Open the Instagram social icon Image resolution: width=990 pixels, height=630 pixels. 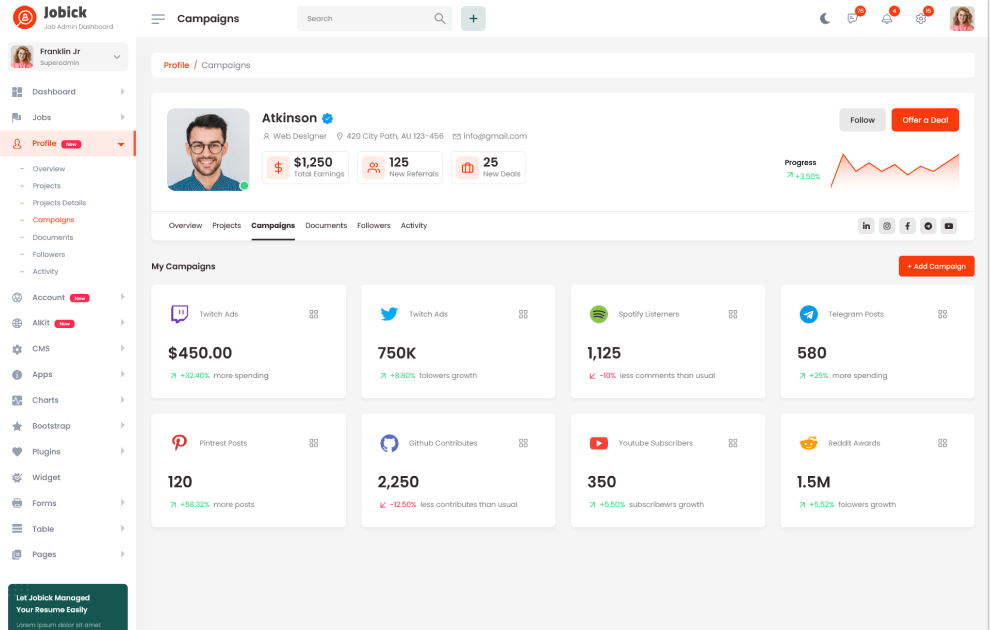click(x=887, y=226)
